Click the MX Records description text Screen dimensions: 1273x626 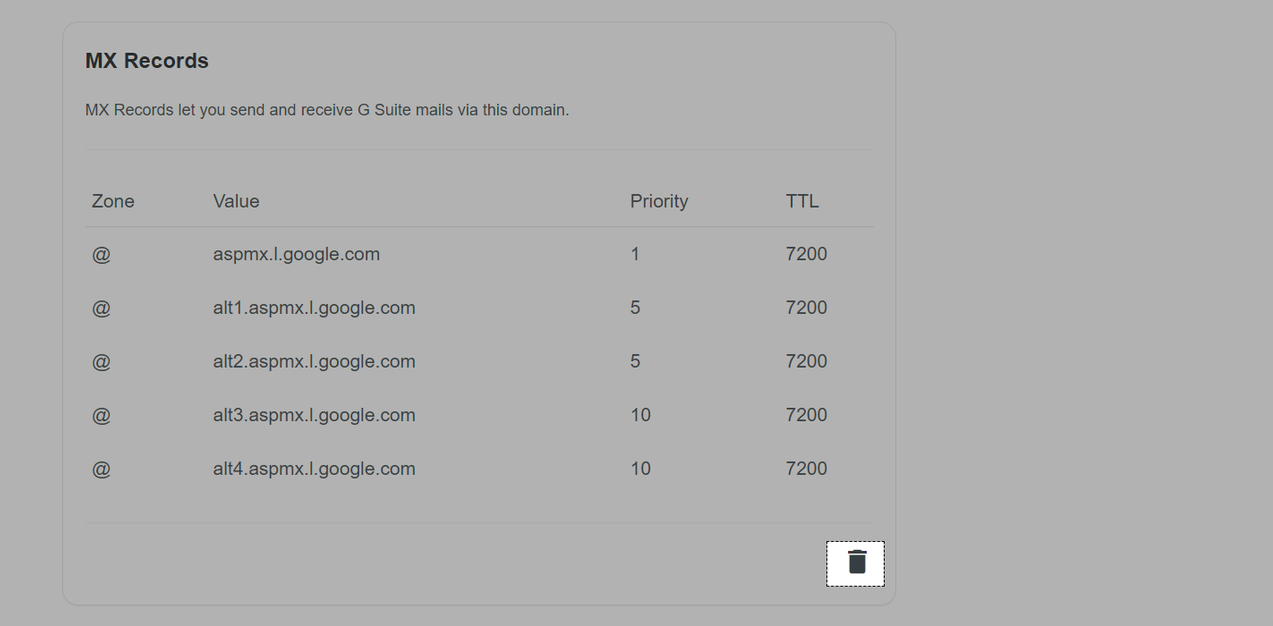click(327, 110)
